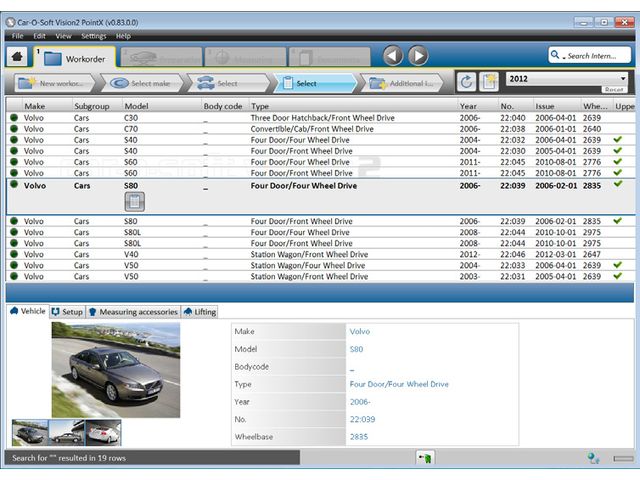Viewport: 640px width, 480px height.
Task: Click the main Volvo S80 photo
Action: [x=116, y=370]
